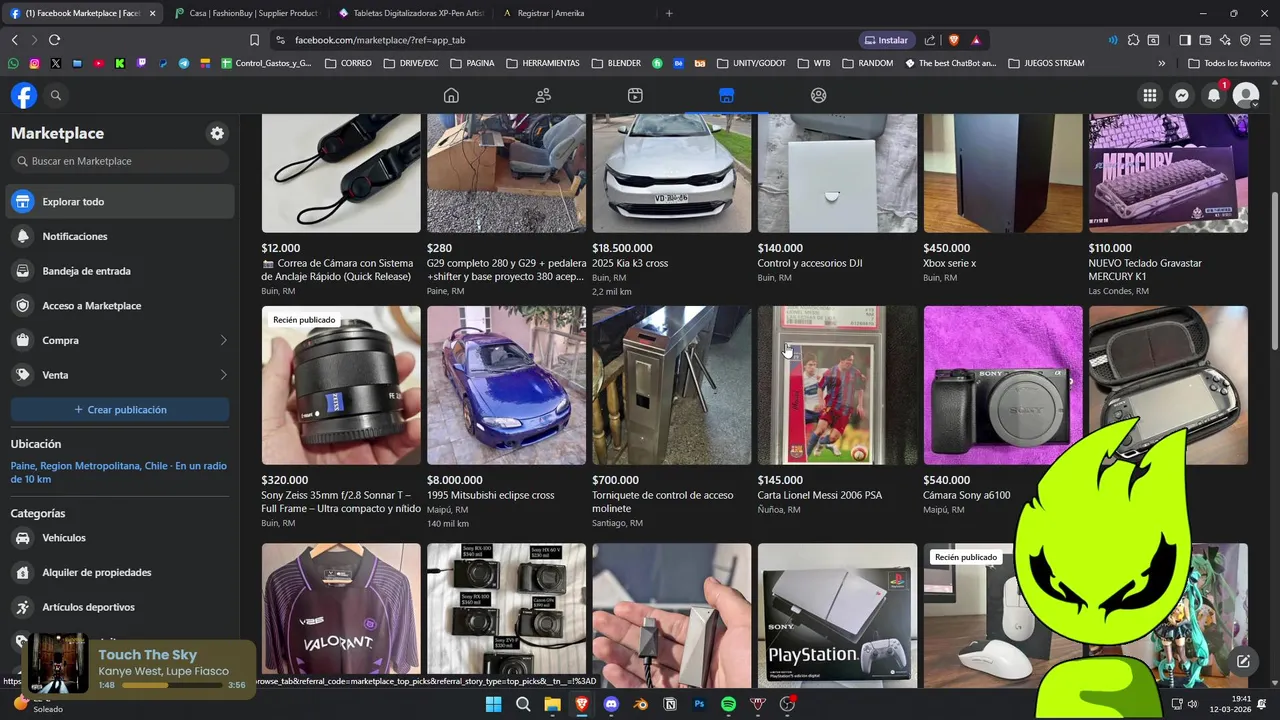Reload the page in Brave
1280x720 pixels.
click(x=54, y=40)
